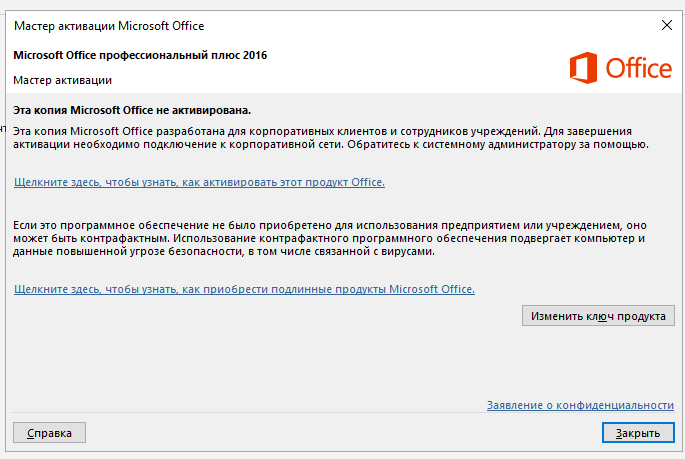Click the paragraph about corporate network activation
Viewport: 685px width, 459px height.
coord(331,138)
